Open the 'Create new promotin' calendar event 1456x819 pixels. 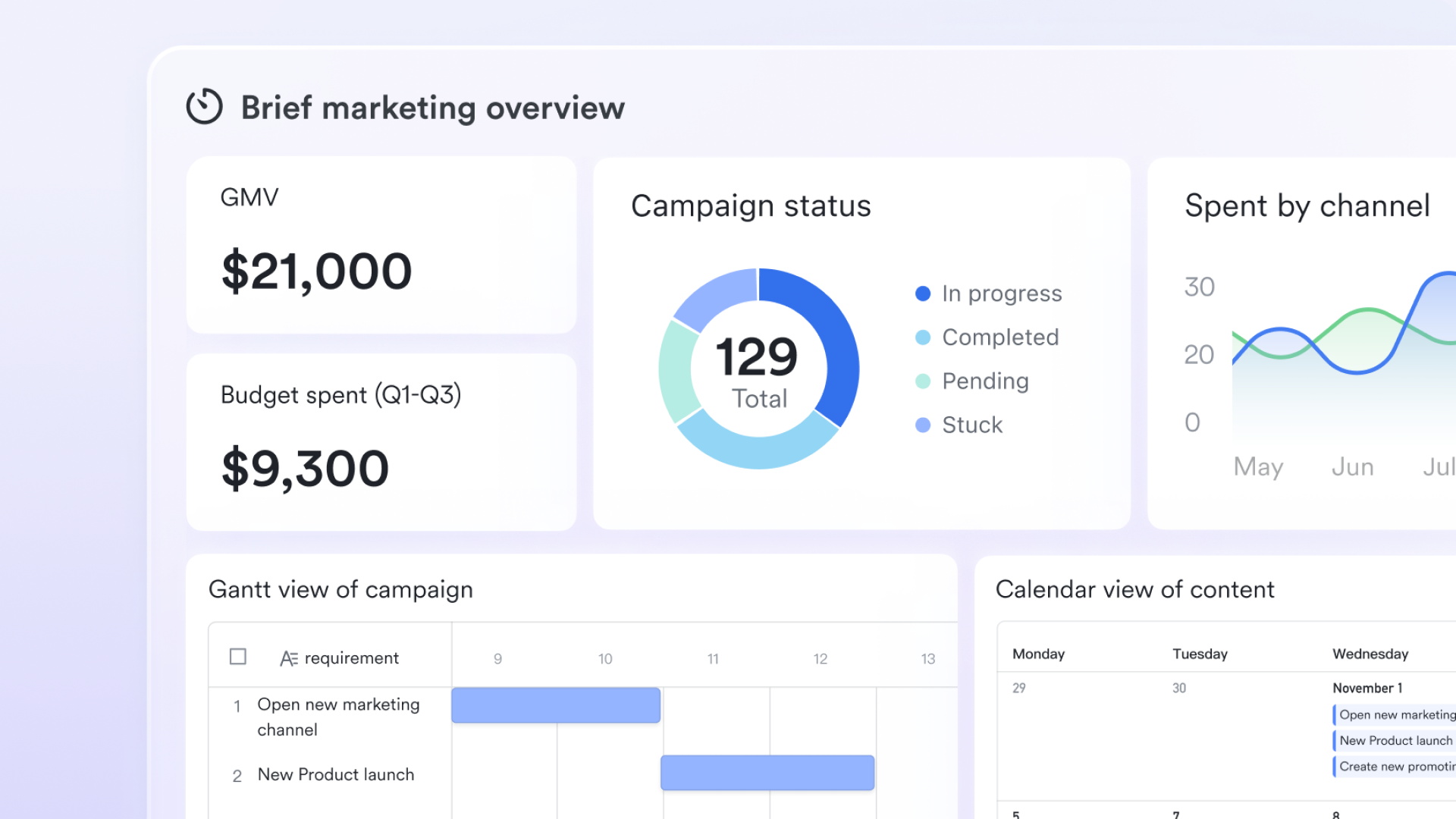[1395, 766]
